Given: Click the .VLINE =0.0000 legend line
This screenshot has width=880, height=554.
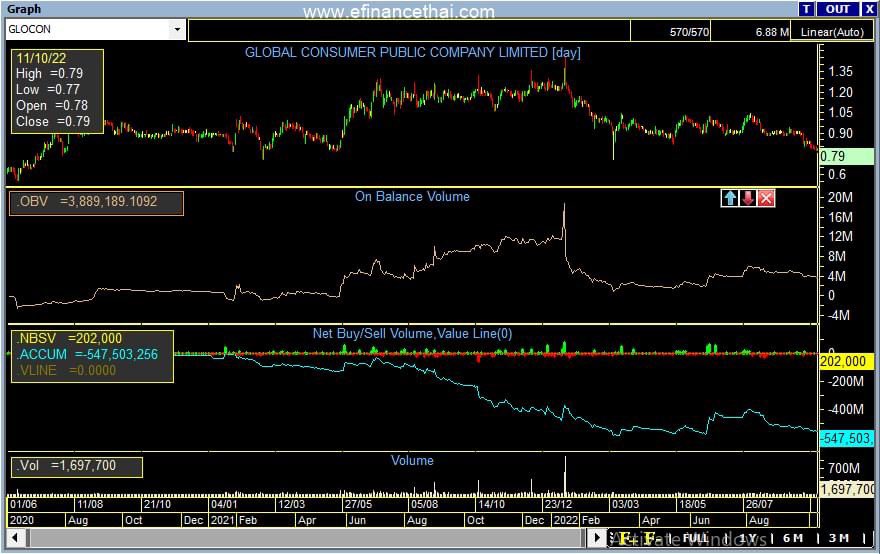Looking at the screenshot, I should (66, 370).
